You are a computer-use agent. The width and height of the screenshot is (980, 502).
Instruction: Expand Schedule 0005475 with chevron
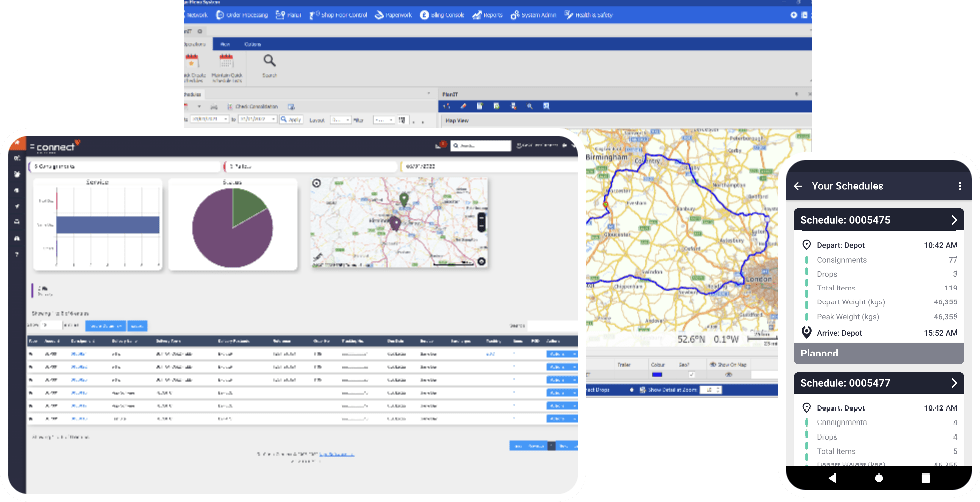tap(954, 220)
